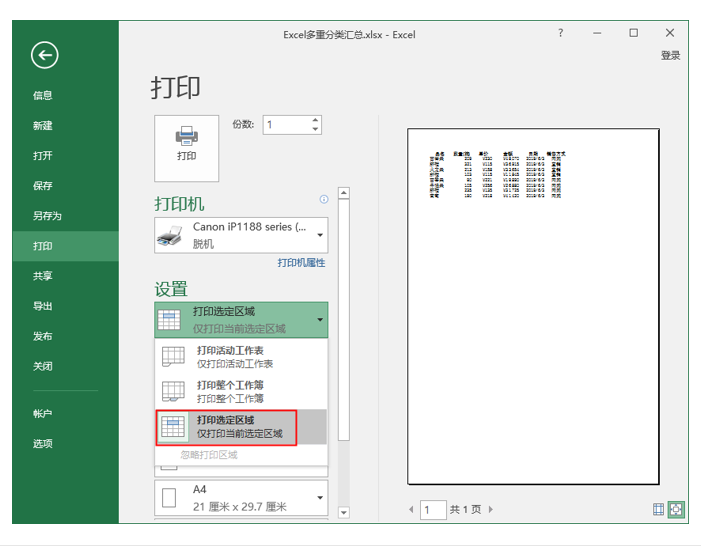Image resolution: width=701 pixels, height=546 pixels.
Task: Go back using the circled arrow
Action: click(44, 55)
